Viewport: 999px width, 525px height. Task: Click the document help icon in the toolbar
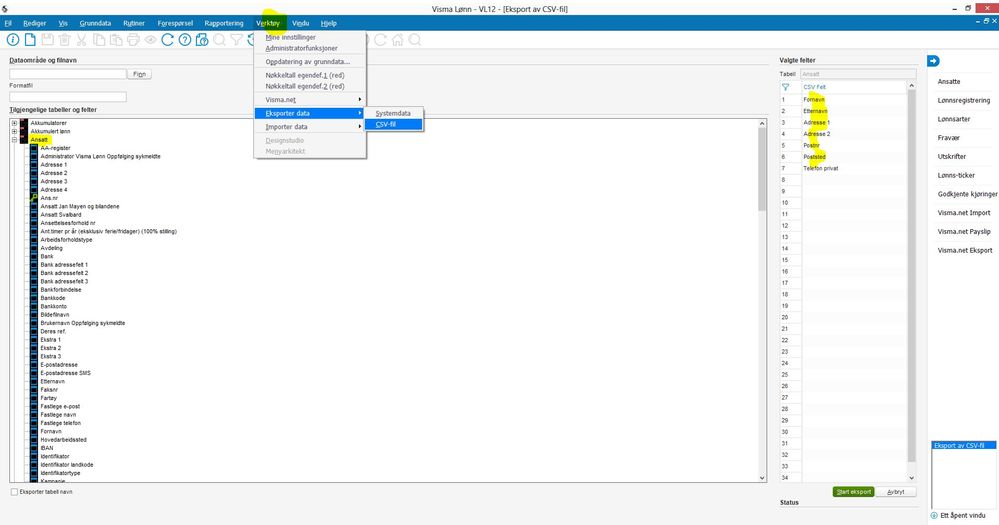(x=202, y=40)
